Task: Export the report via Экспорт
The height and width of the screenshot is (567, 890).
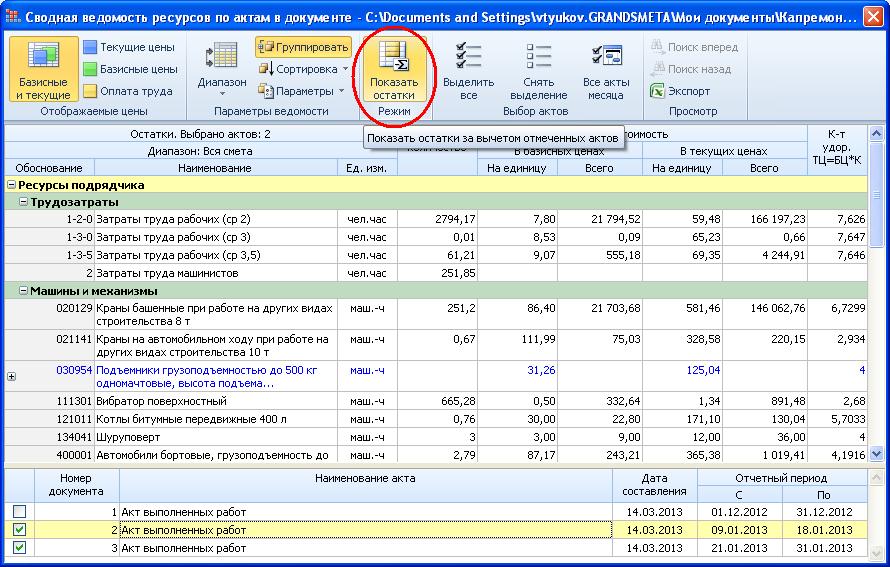Action: tap(680, 91)
